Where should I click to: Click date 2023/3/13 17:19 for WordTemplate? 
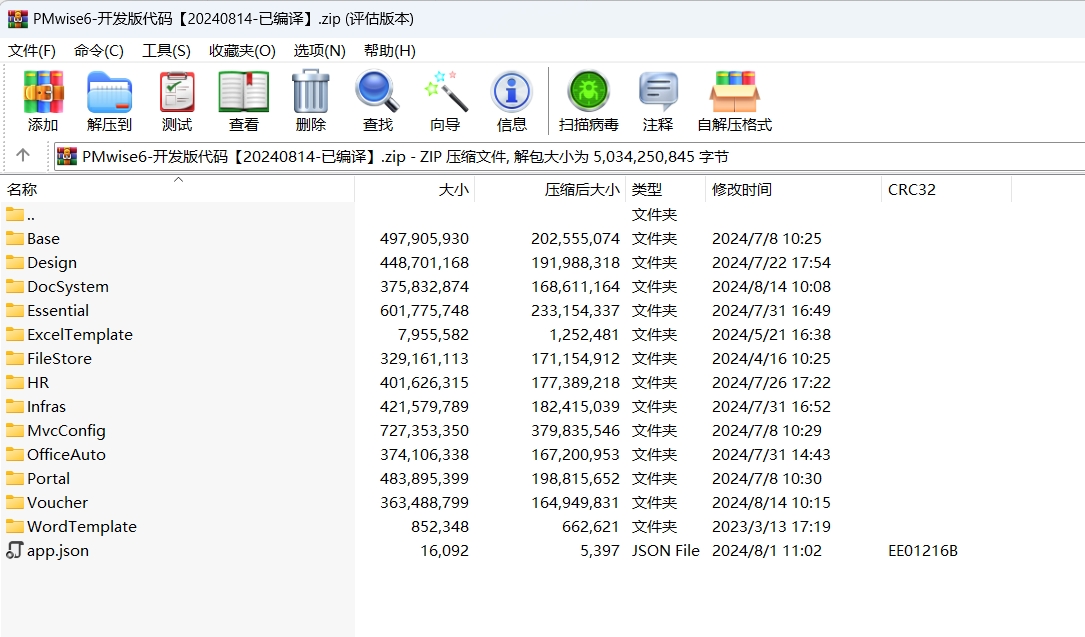tap(772, 526)
